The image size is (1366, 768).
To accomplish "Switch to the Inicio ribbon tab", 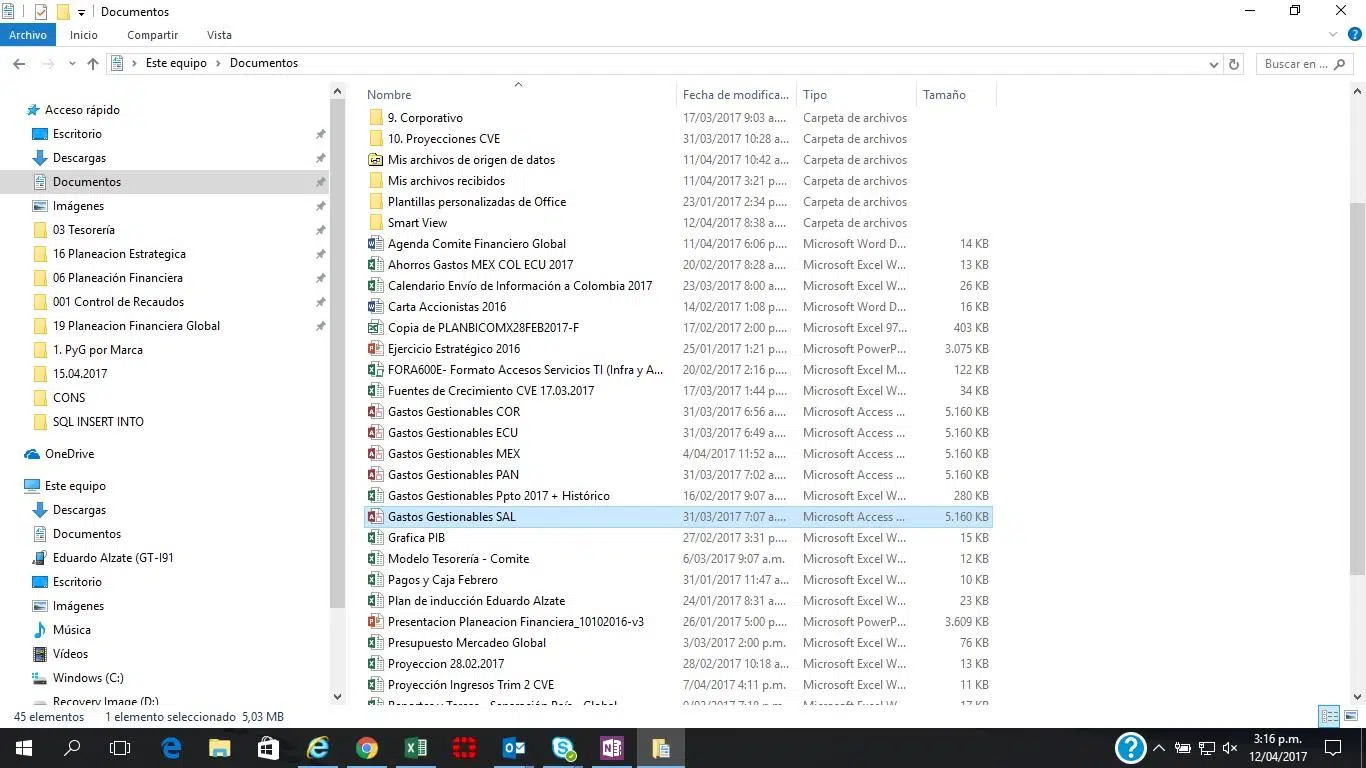I will [x=84, y=35].
